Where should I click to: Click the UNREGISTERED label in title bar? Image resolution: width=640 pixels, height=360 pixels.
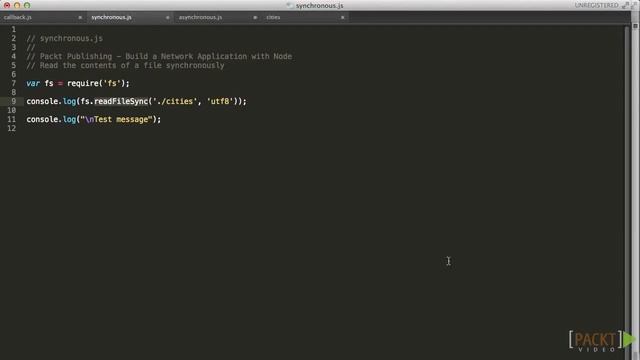[x=596, y=5]
